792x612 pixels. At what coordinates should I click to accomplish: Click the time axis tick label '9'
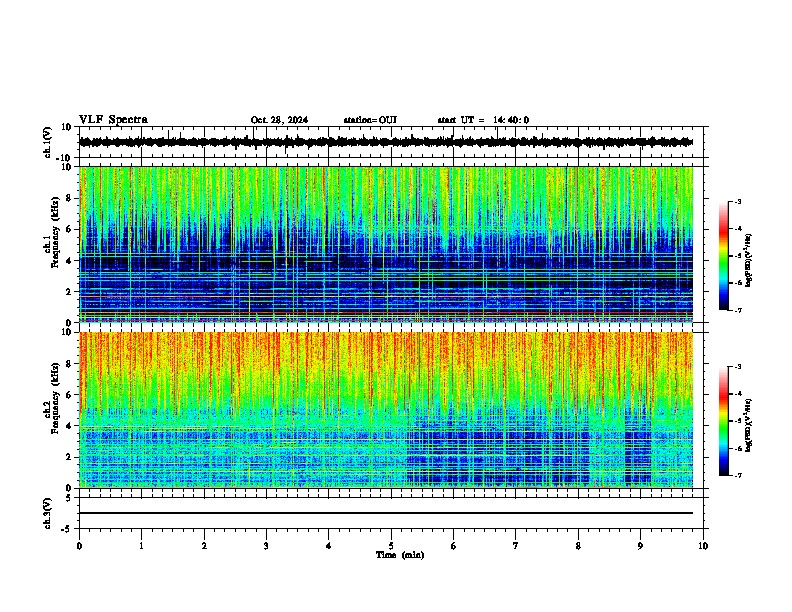click(x=640, y=546)
